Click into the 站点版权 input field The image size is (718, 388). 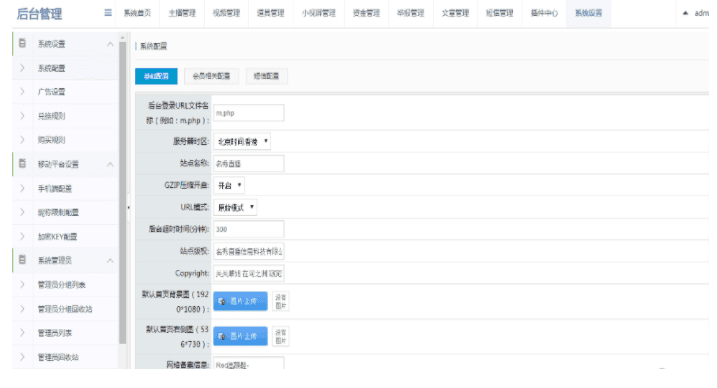point(249,251)
